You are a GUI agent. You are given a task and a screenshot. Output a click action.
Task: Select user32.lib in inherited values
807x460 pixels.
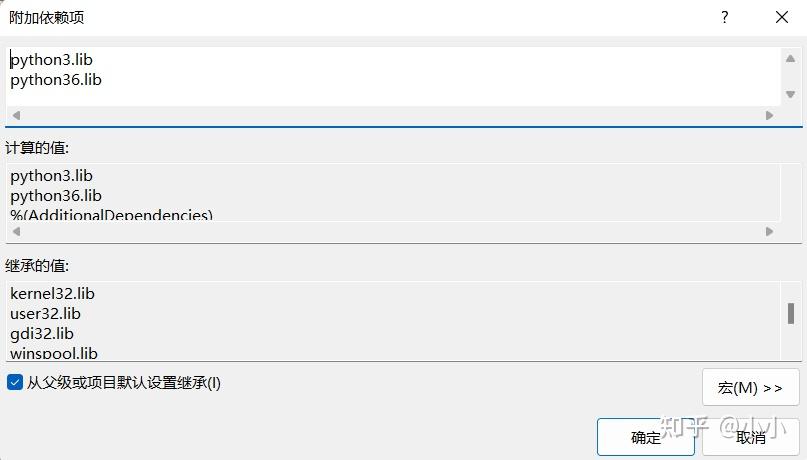click(45, 313)
